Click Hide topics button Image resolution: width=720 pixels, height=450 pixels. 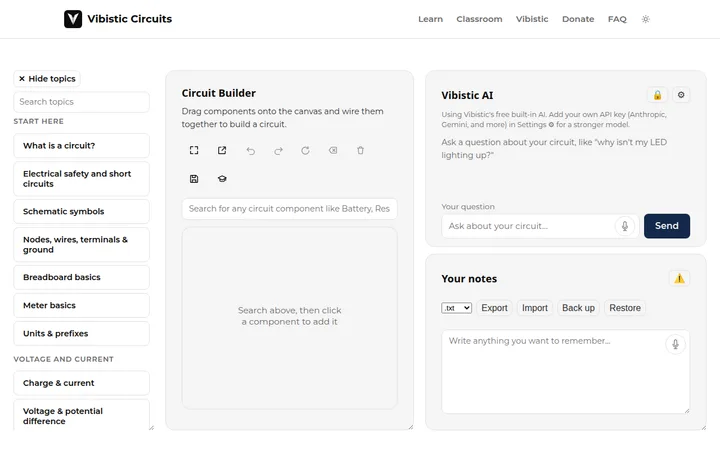[47, 79]
